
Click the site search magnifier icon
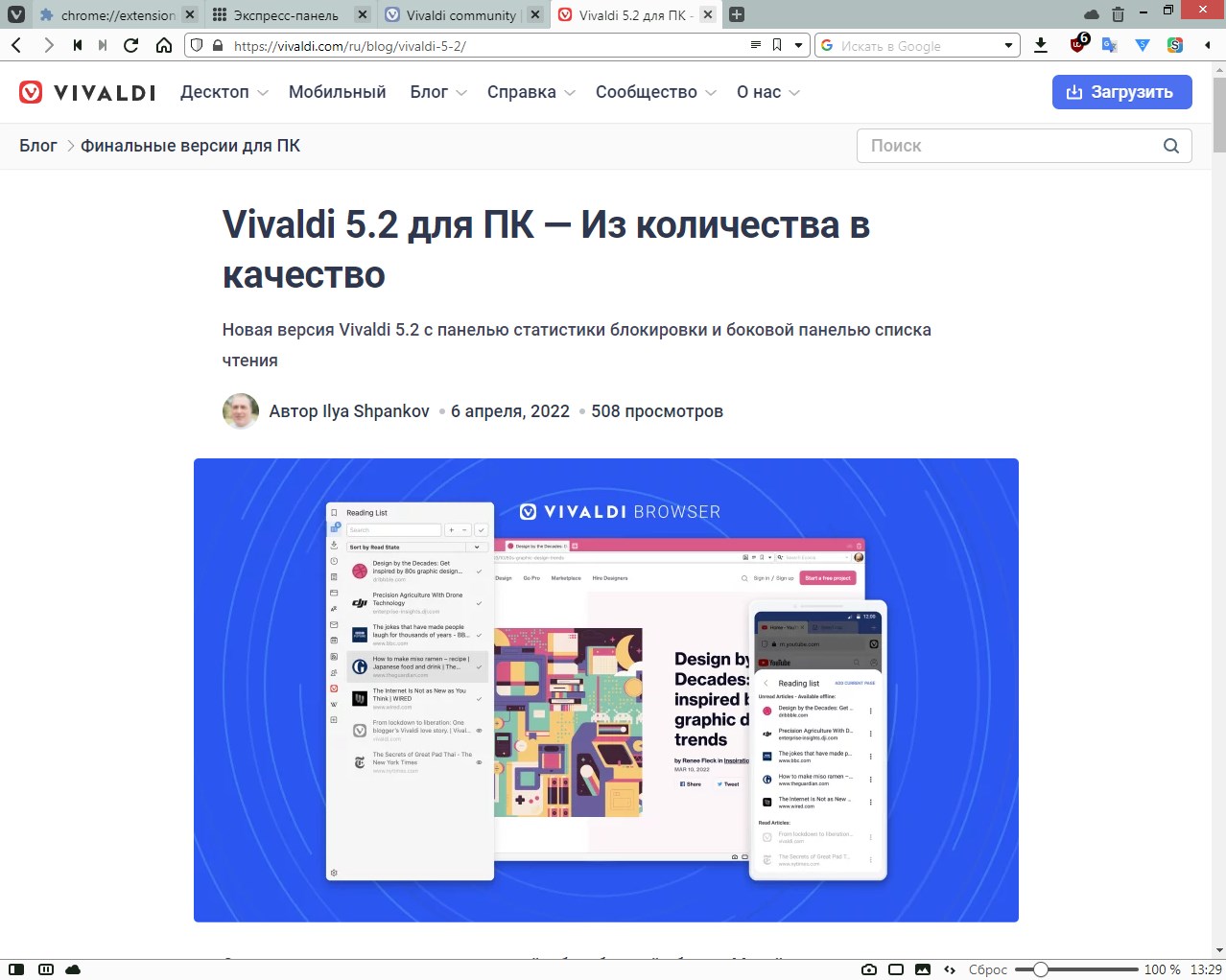coord(1171,146)
